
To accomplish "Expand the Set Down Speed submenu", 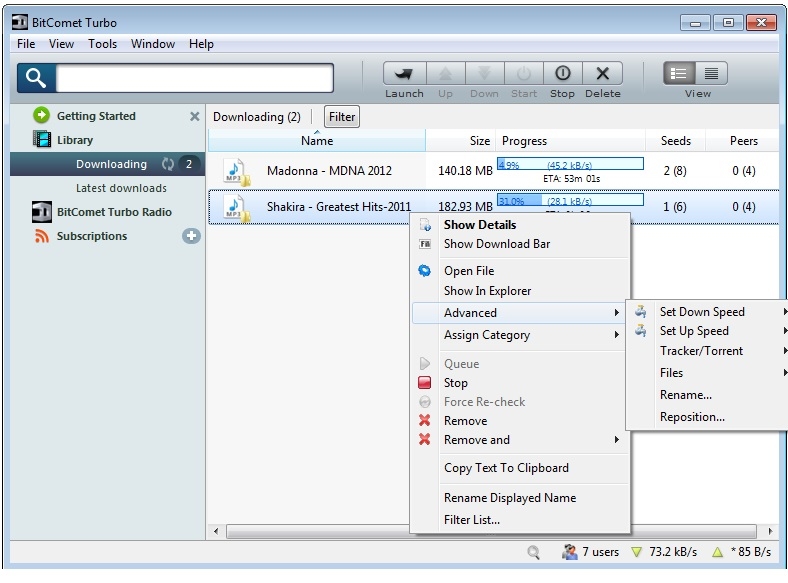I will pos(708,312).
